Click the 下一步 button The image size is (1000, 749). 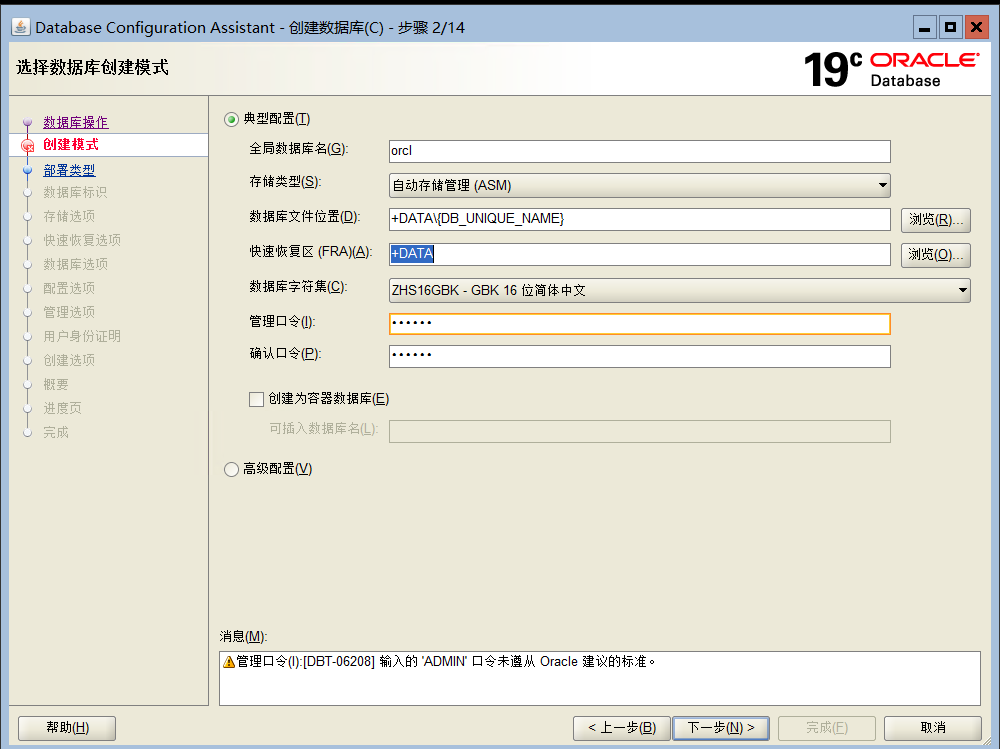721,728
